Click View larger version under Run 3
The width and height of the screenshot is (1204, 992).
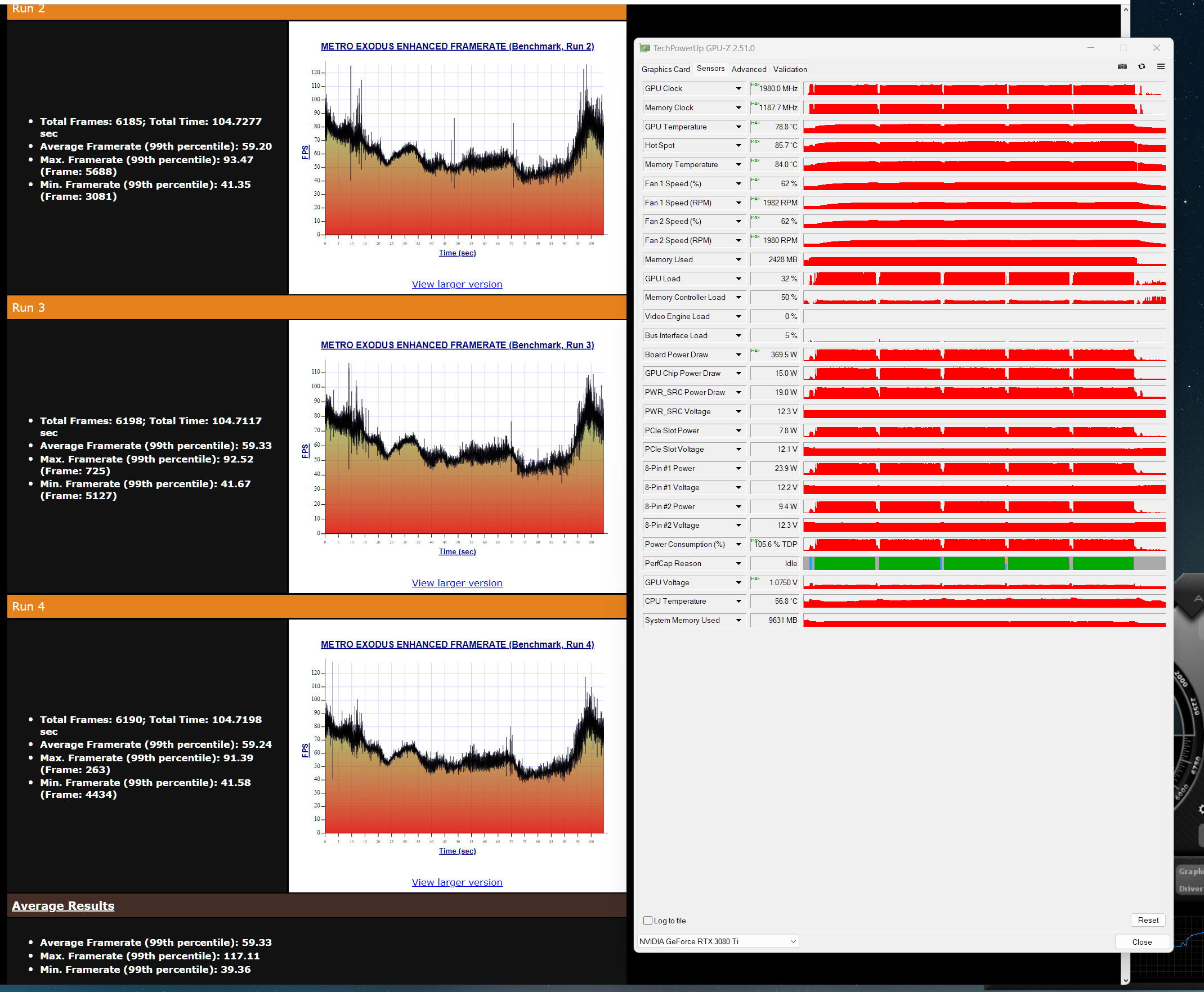(x=457, y=583)
